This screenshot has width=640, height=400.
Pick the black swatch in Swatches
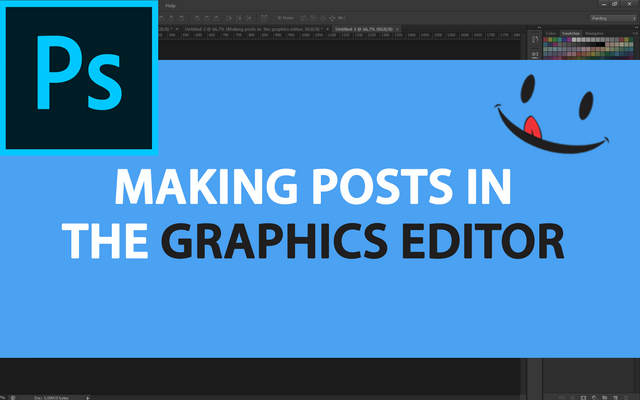603,44
